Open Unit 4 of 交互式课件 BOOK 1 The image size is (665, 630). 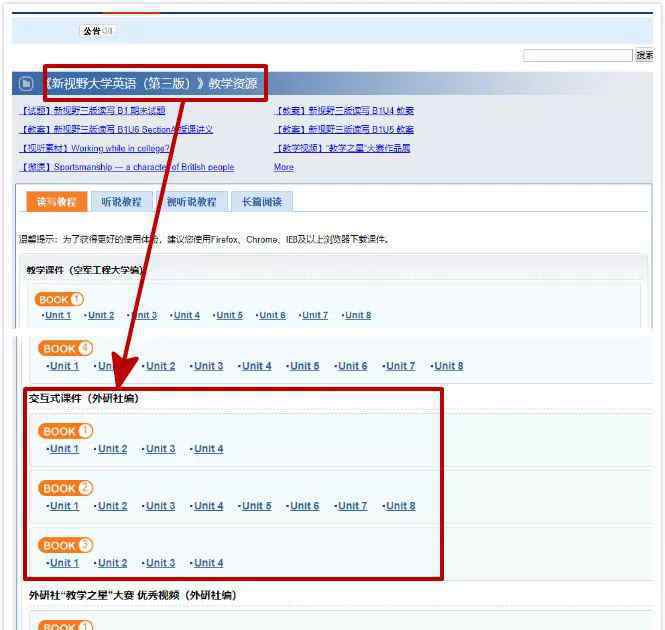click(x=208, y=449)
